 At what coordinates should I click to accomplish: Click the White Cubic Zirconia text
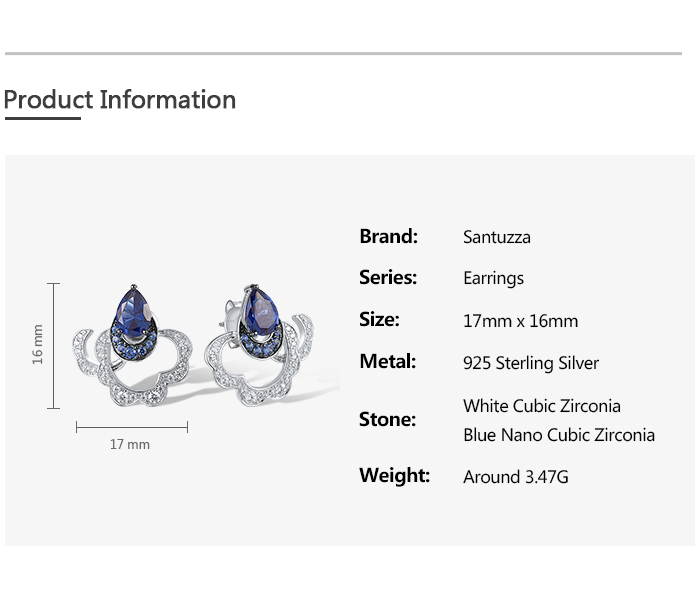pyautogui.click(x=542, y=406)
